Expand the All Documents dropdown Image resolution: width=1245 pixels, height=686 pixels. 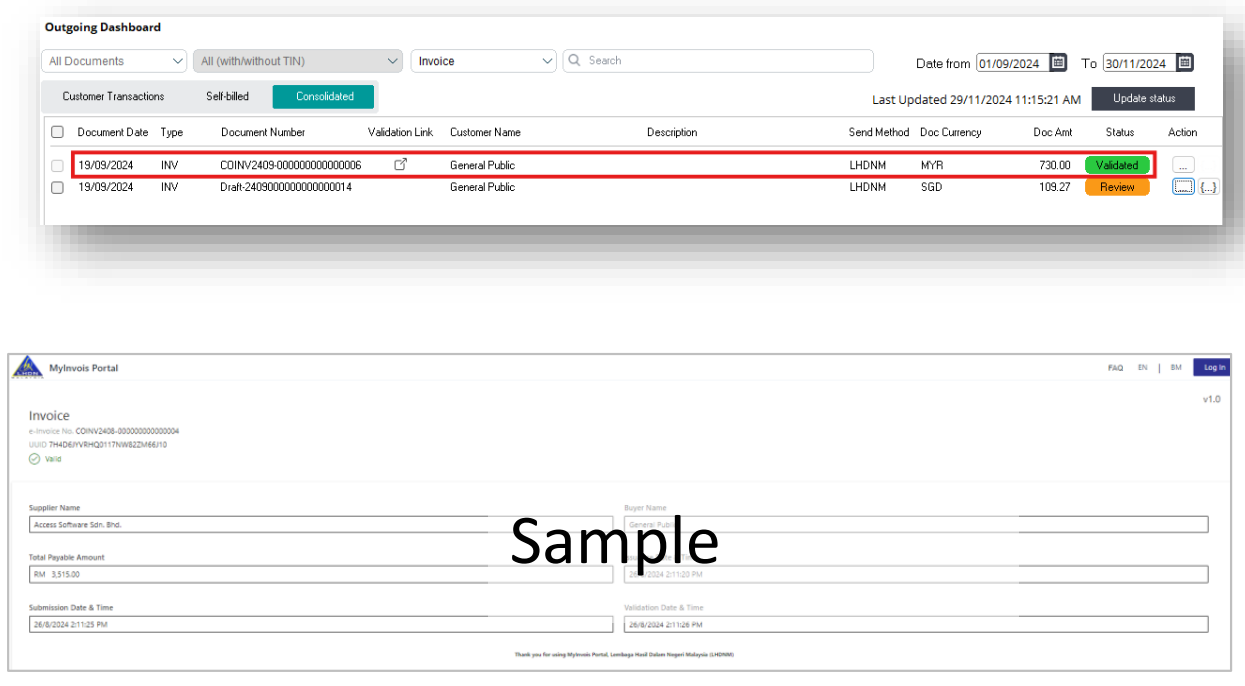[114, 61]
